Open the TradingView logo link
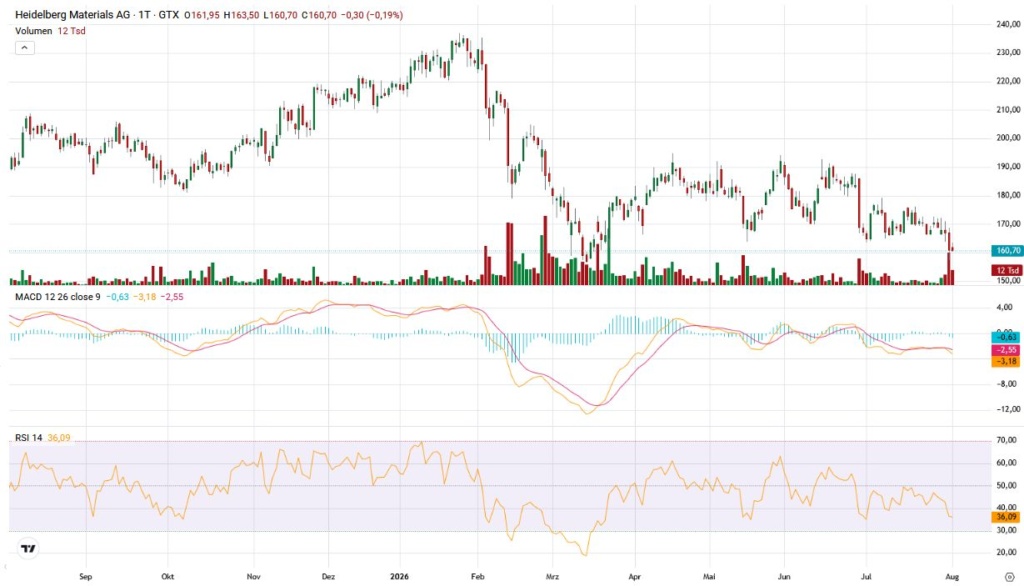1024x586 pixels. click(x=28, y=549)
